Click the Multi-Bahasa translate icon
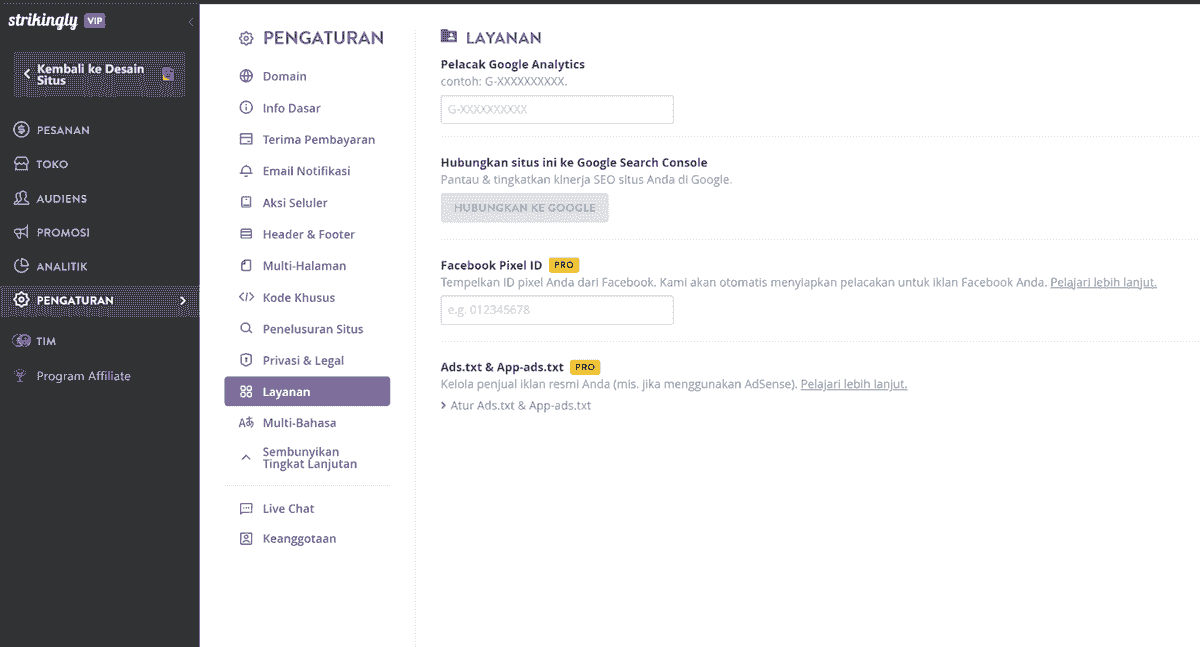 pyautogui.click(x=246, y=423)
